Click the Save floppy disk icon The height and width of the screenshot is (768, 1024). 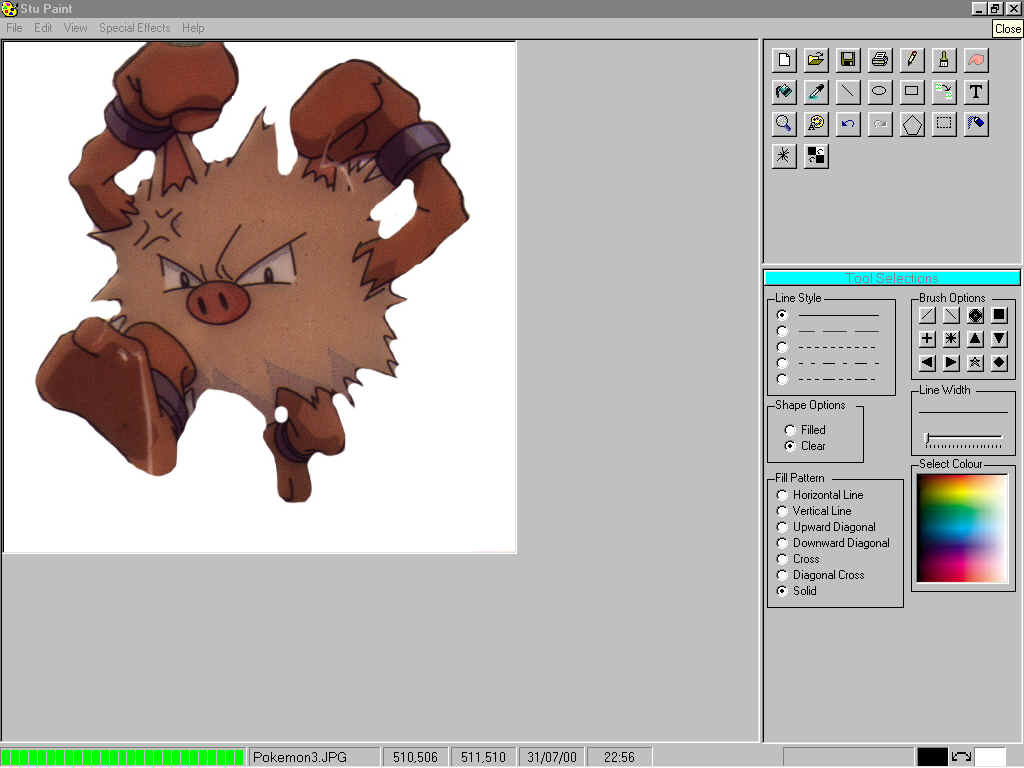(848, 60)
